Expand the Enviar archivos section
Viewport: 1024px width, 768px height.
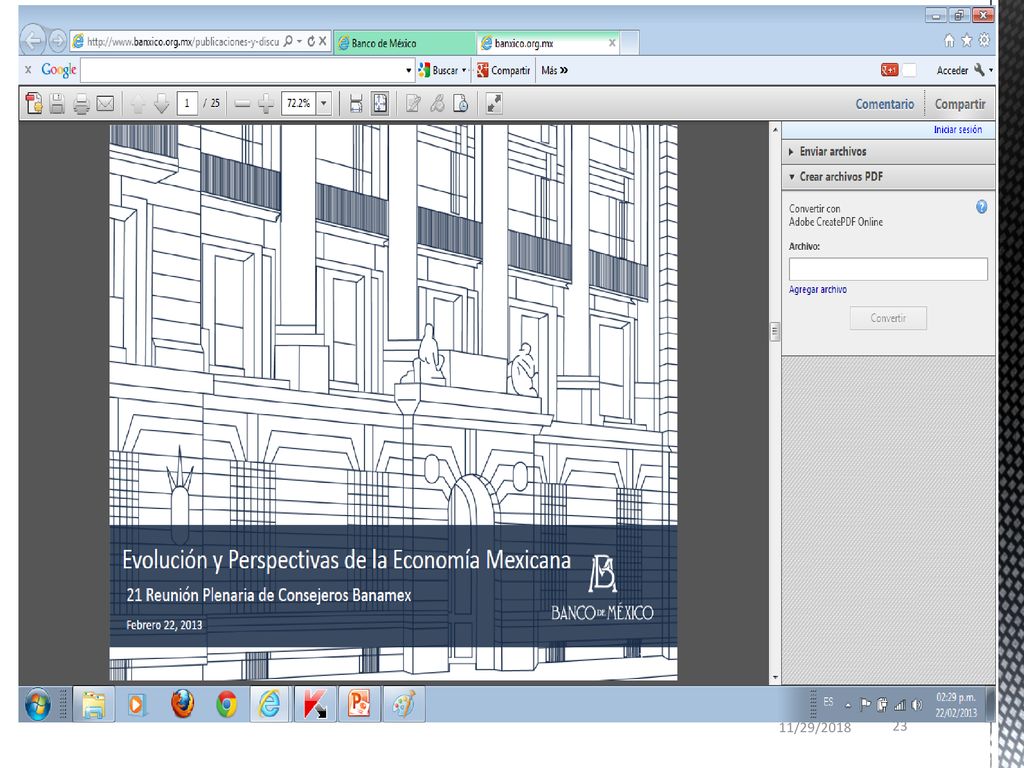pos(888,152)
